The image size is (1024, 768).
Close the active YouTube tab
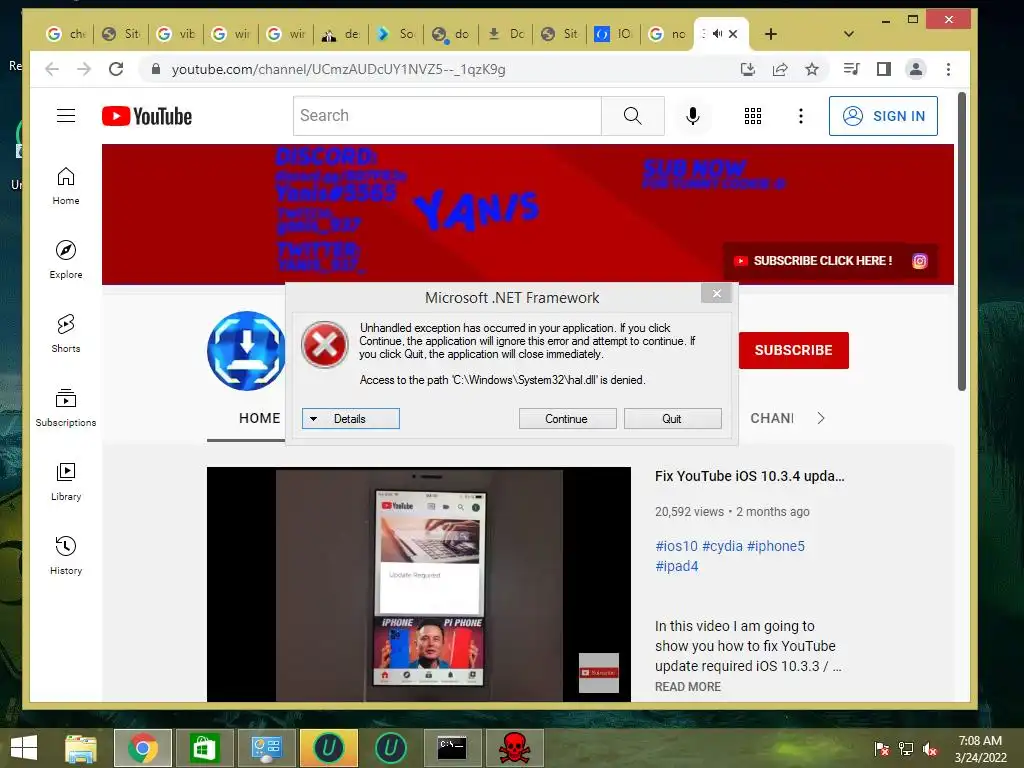(733, 34)
